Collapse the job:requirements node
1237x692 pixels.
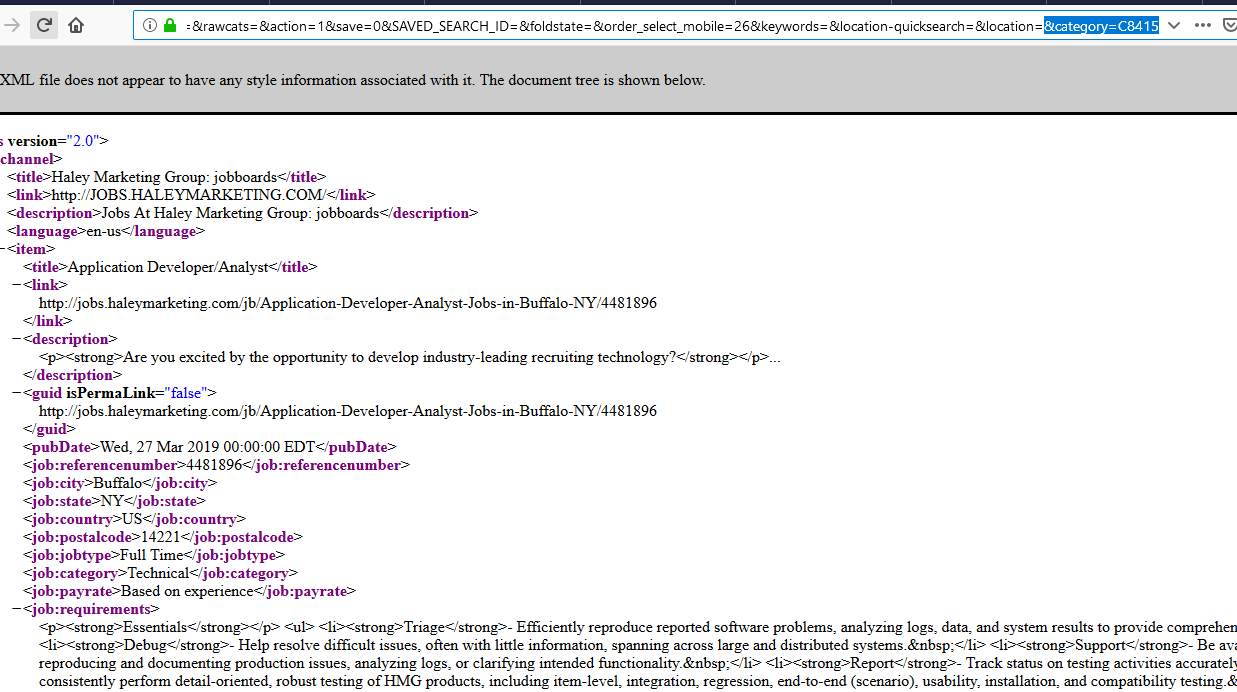click(x=17, y=609)
